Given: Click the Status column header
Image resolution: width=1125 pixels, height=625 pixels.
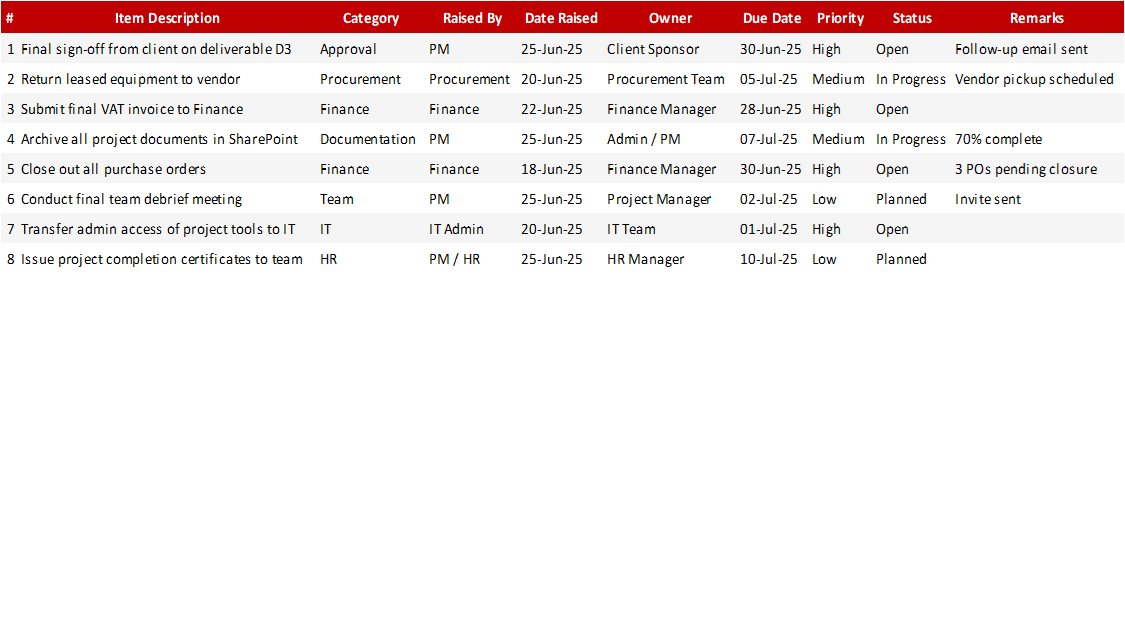Looking at the screenshot, I should pyautogui.click(x=912, y=19).
